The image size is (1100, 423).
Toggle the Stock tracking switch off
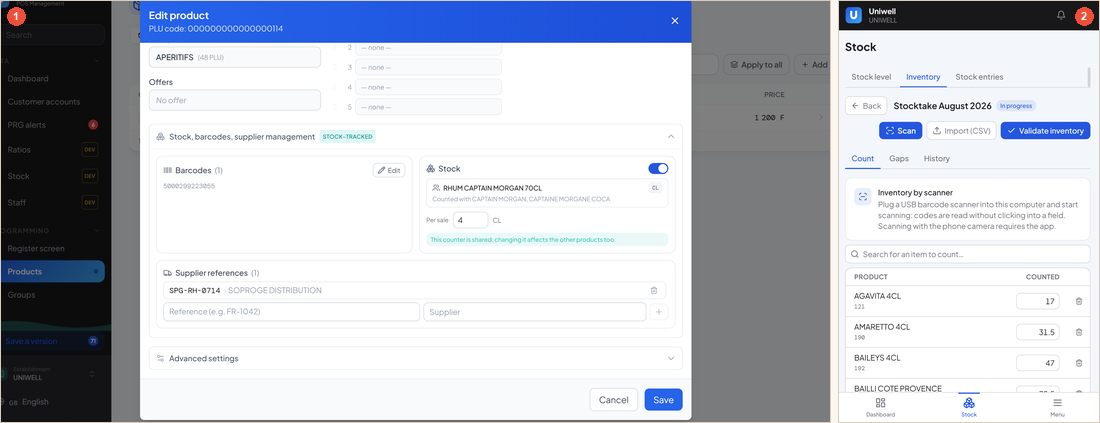click(658, 168)
